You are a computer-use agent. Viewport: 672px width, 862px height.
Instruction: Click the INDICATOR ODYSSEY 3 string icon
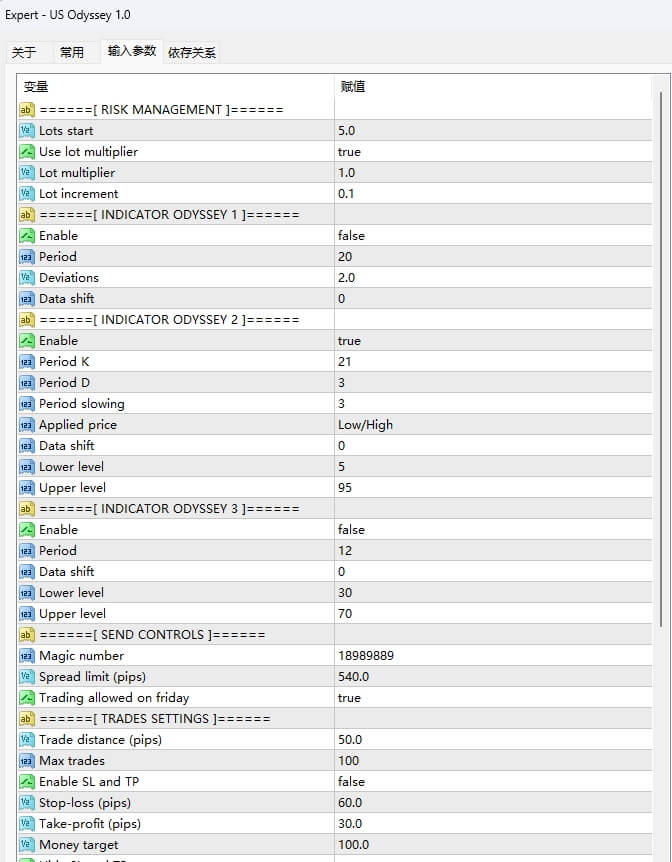point(27,509)
